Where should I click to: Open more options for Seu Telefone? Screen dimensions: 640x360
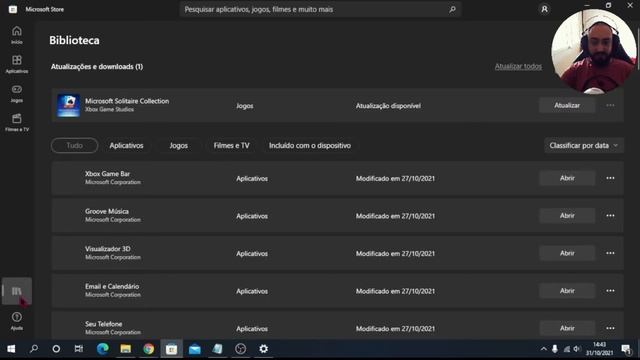click(610, 328)
